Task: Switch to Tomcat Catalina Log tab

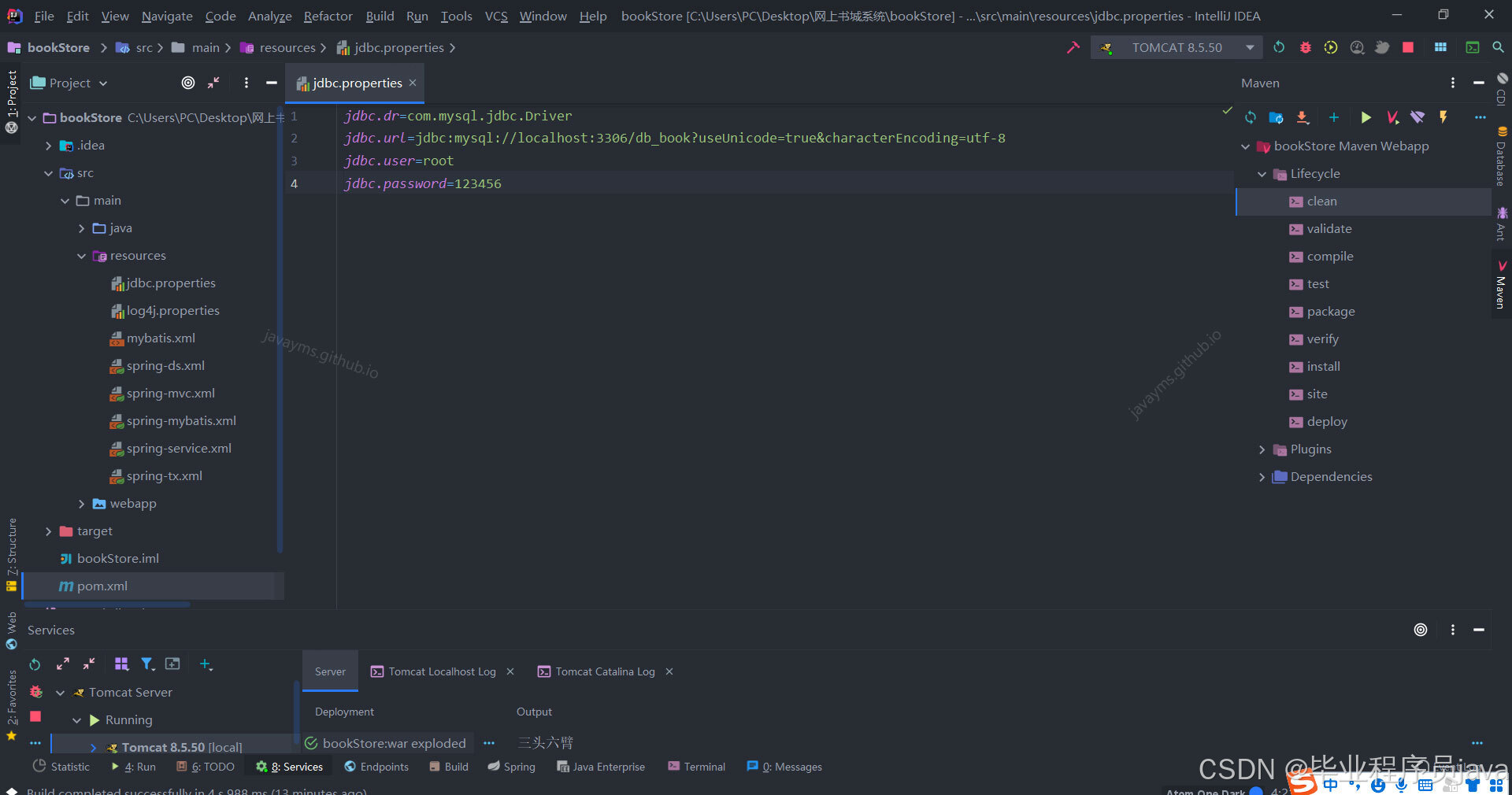Action: click(x=605, y=671)
